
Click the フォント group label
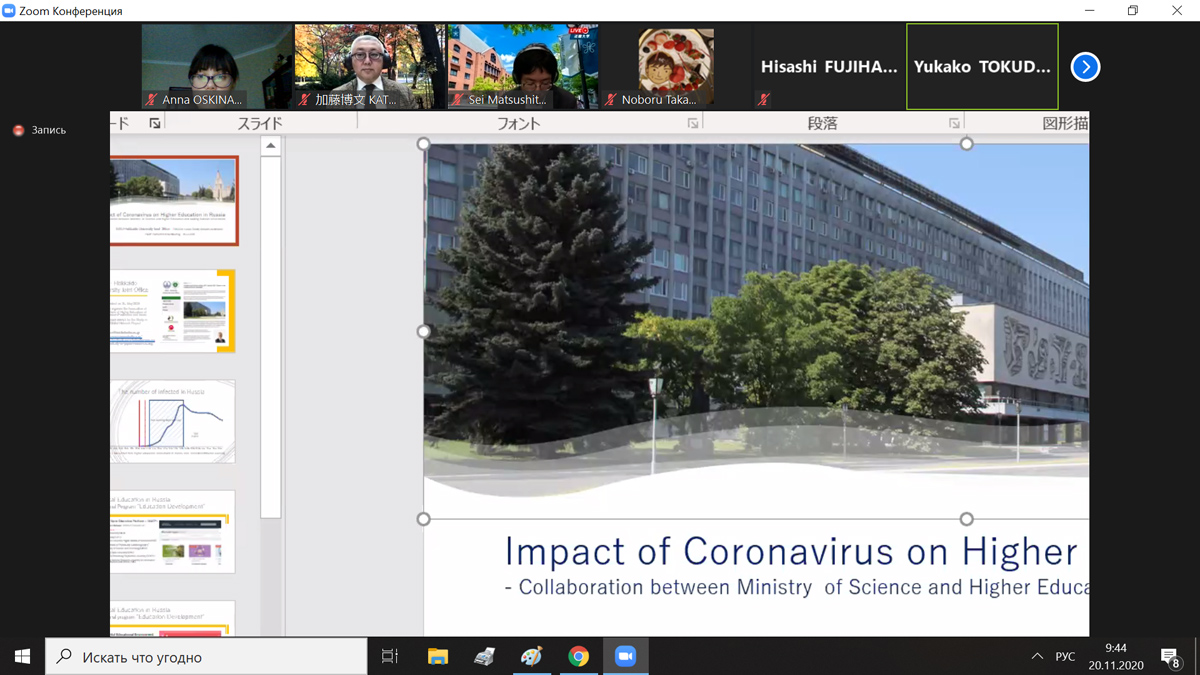pos(518,124)
